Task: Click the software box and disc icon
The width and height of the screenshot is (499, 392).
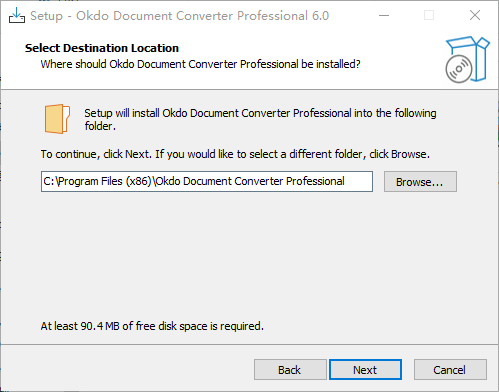Action: pyautogui.click(x=467, y=60)
